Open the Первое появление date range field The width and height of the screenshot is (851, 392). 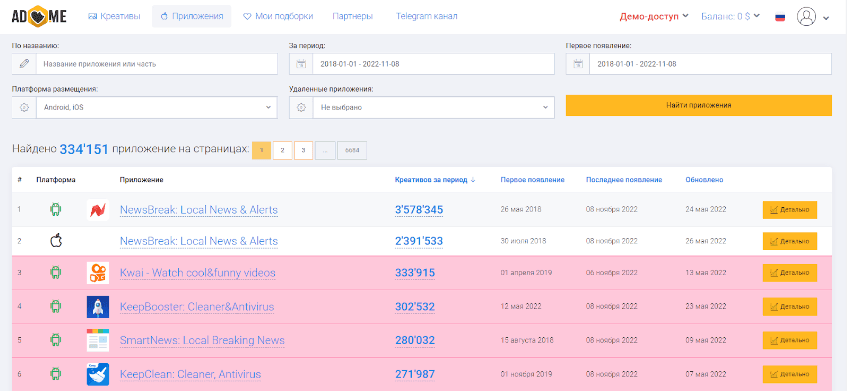click(710, 64)
